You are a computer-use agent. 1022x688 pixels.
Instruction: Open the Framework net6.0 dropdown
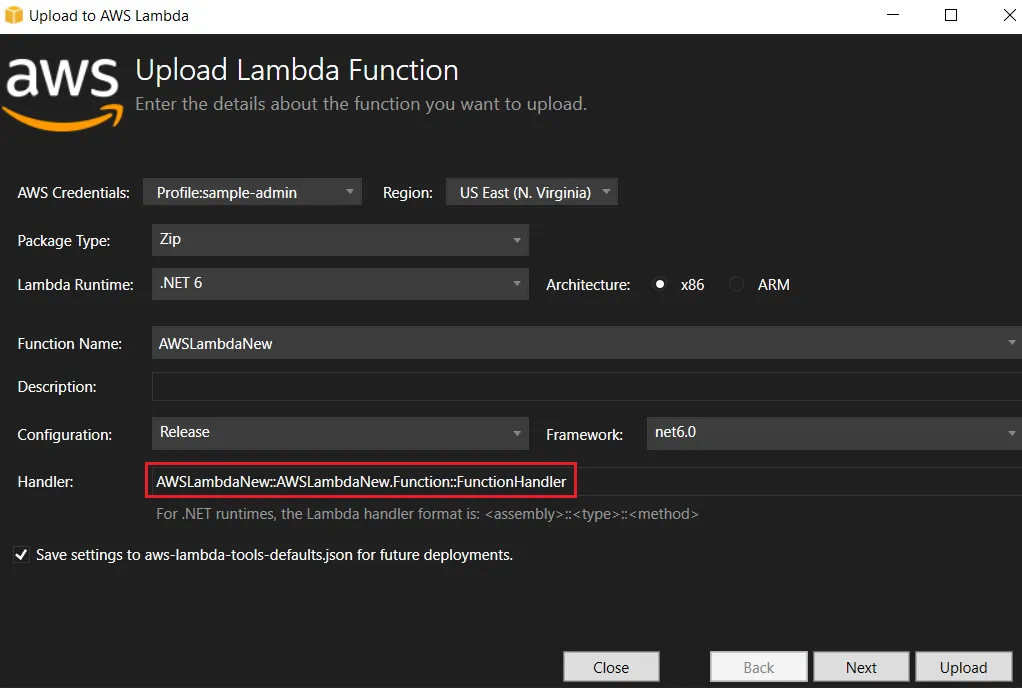click(834, 433)
